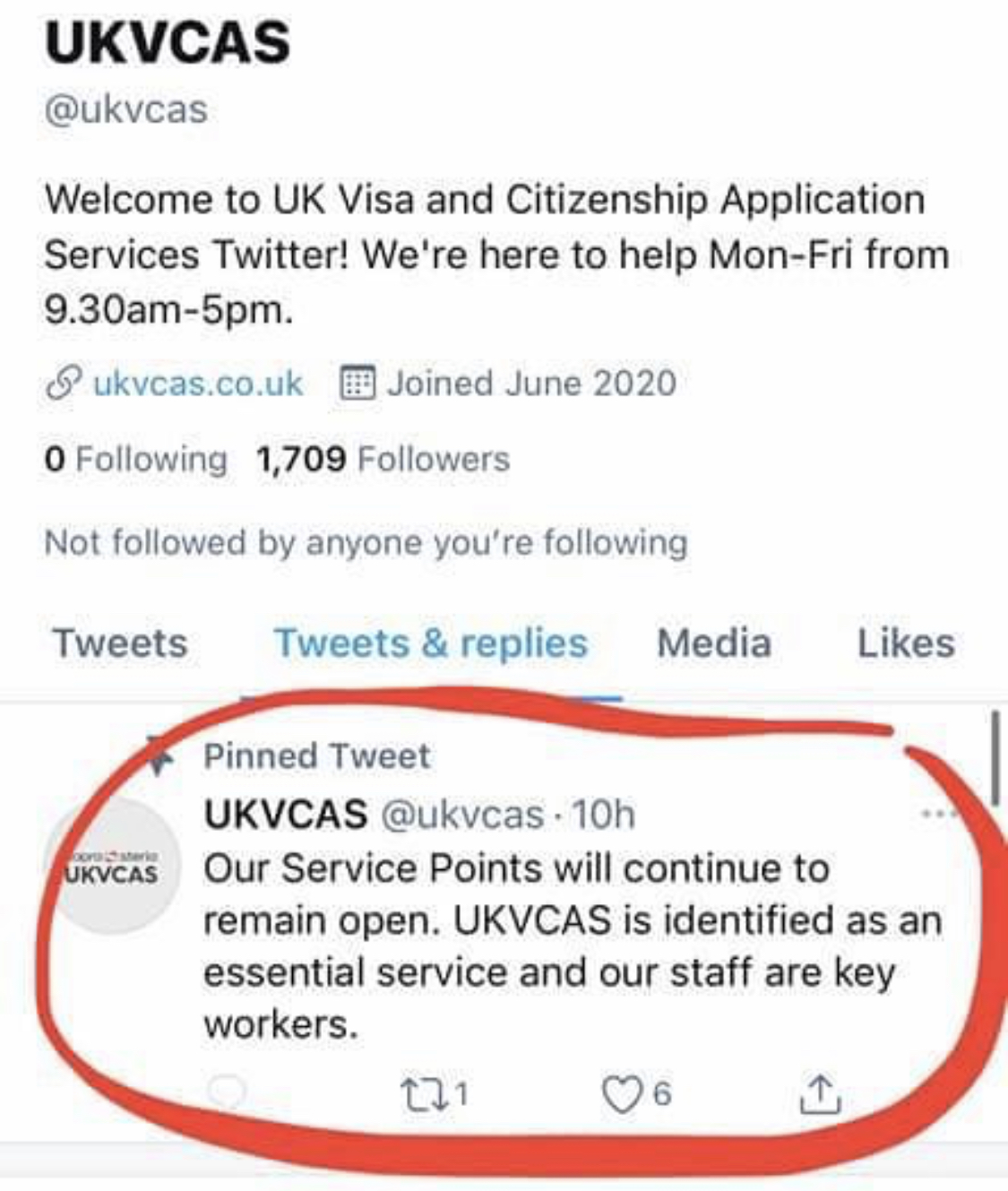The width and height of the screenshot is (1008, 1191).
Task: Click the 10h timestamp on the tweet
Action: 603,815
